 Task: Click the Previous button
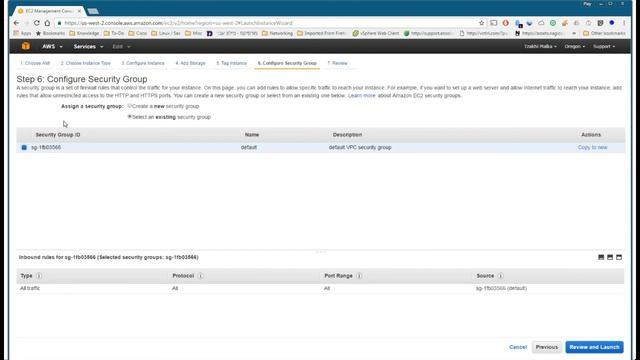pyautogui.click(x=547, y=347)
